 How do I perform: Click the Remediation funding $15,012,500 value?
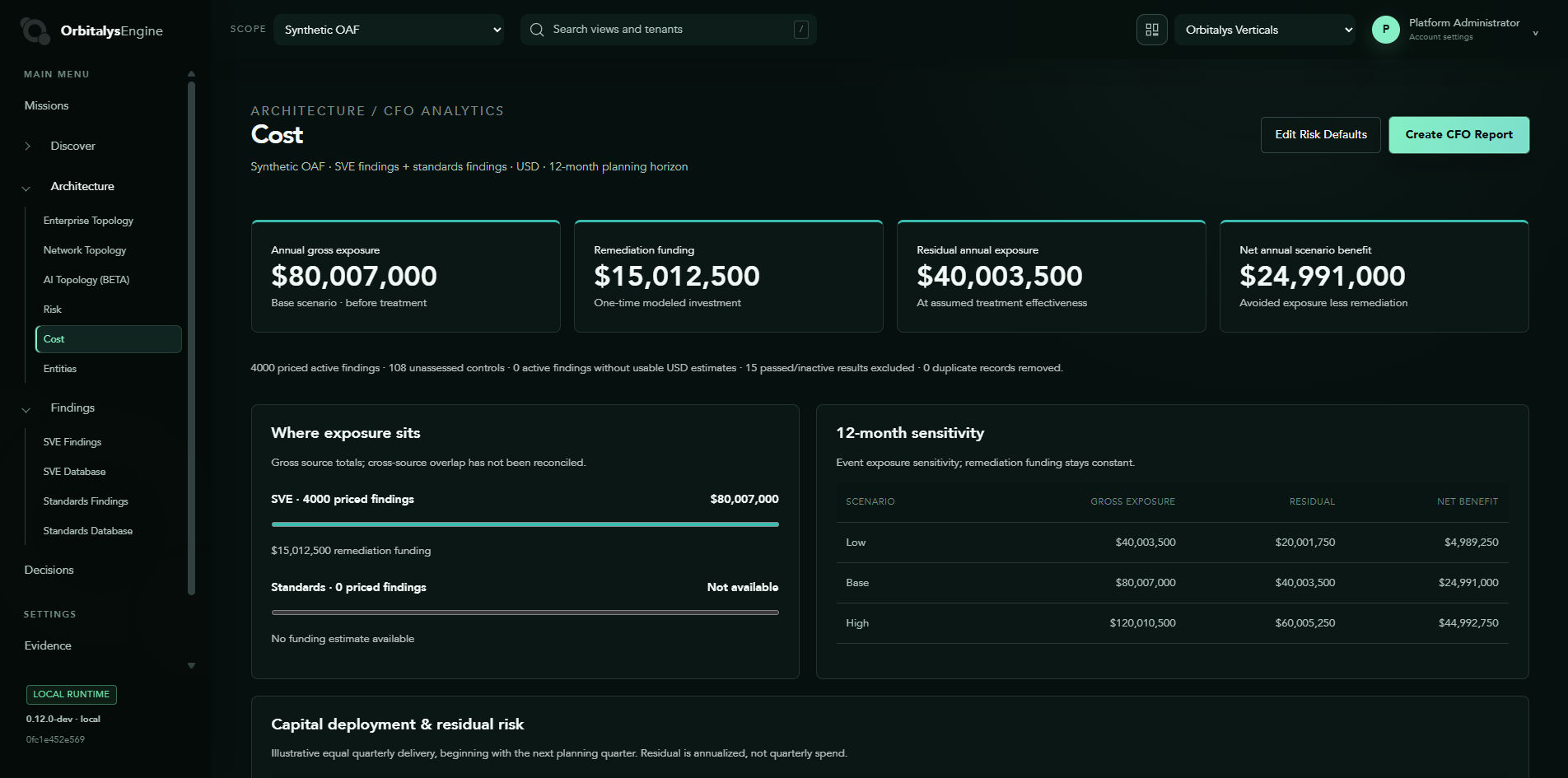(677, 276)
